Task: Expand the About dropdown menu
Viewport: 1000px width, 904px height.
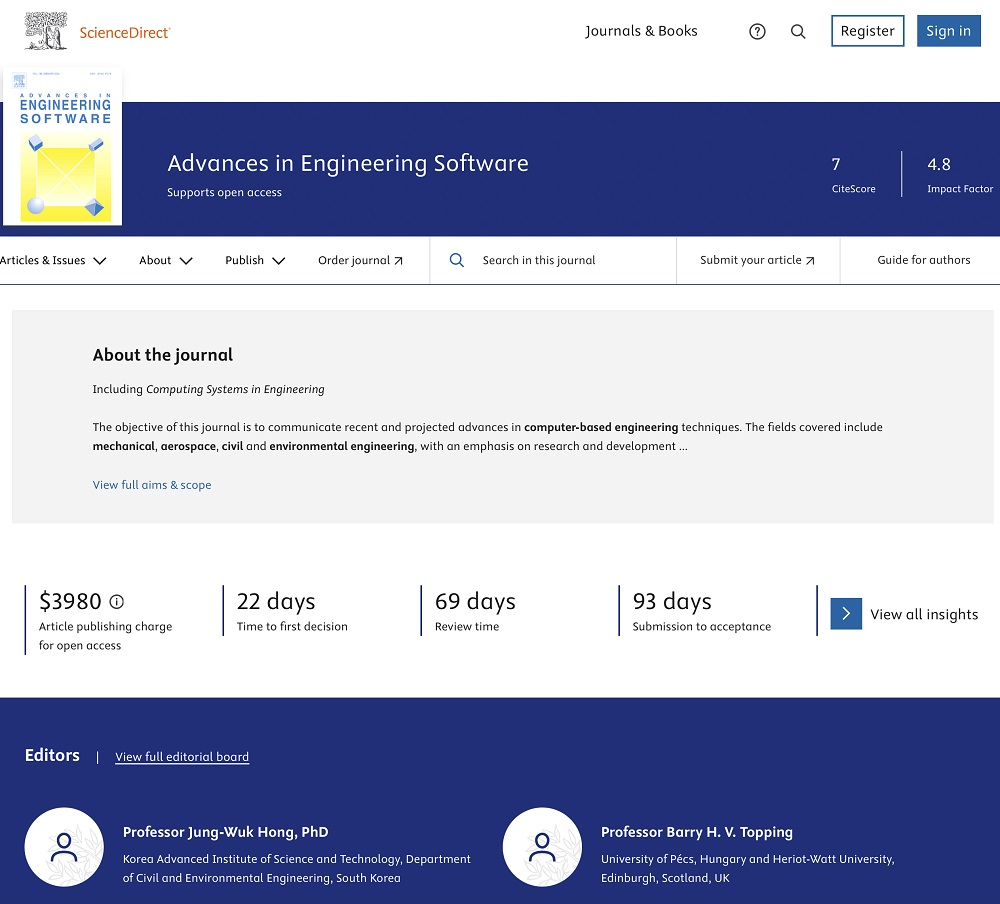Action: click(x=166, y=260)
